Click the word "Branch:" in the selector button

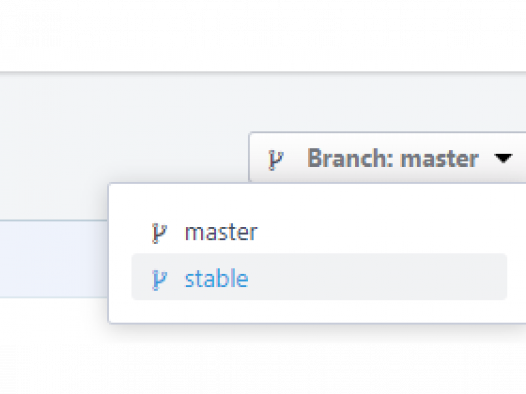(351, 158)
